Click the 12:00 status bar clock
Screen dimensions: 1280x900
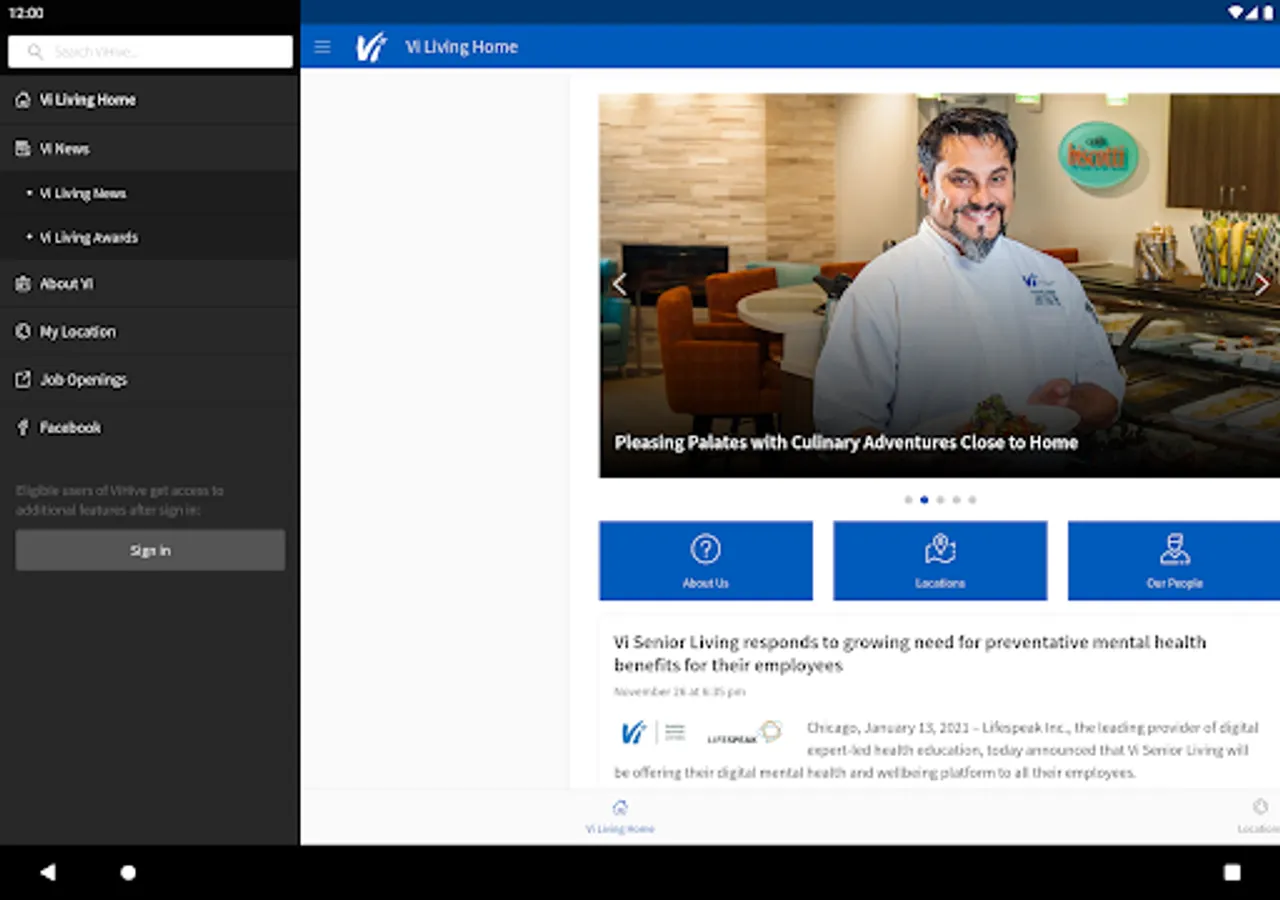[x=26, y=13]
